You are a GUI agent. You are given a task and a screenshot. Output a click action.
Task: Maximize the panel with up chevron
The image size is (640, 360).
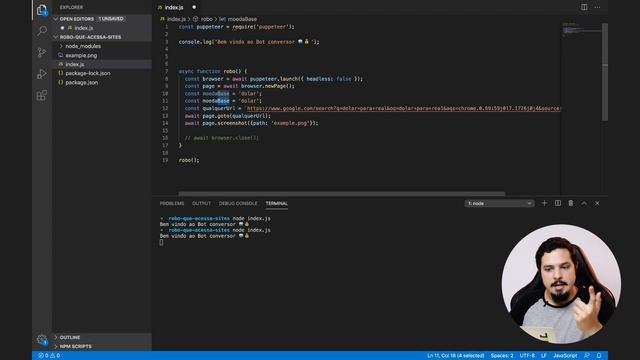pyautogui.click(x=584, y=203)
